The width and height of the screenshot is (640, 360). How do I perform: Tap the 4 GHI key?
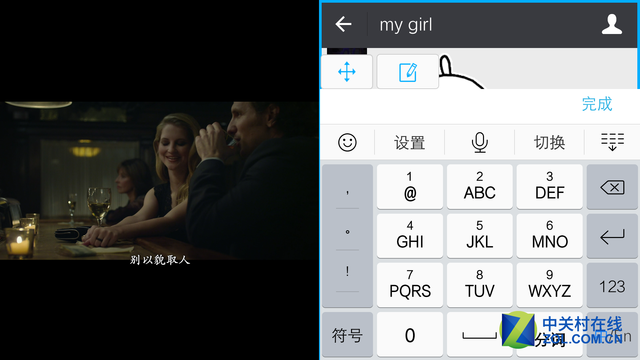coord(410,236)
